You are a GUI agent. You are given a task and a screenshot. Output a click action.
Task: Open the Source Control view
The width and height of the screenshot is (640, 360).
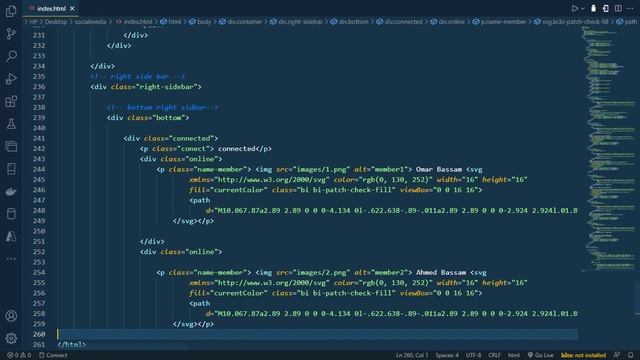click(x=11, y=33)
